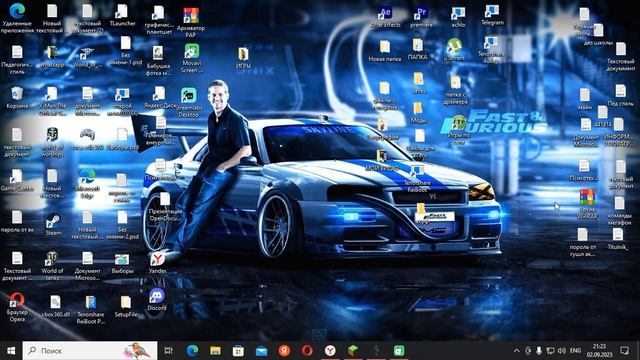Open Microsoft Edge from the taskbar
The image size is (640, 360).
point(192,351)
